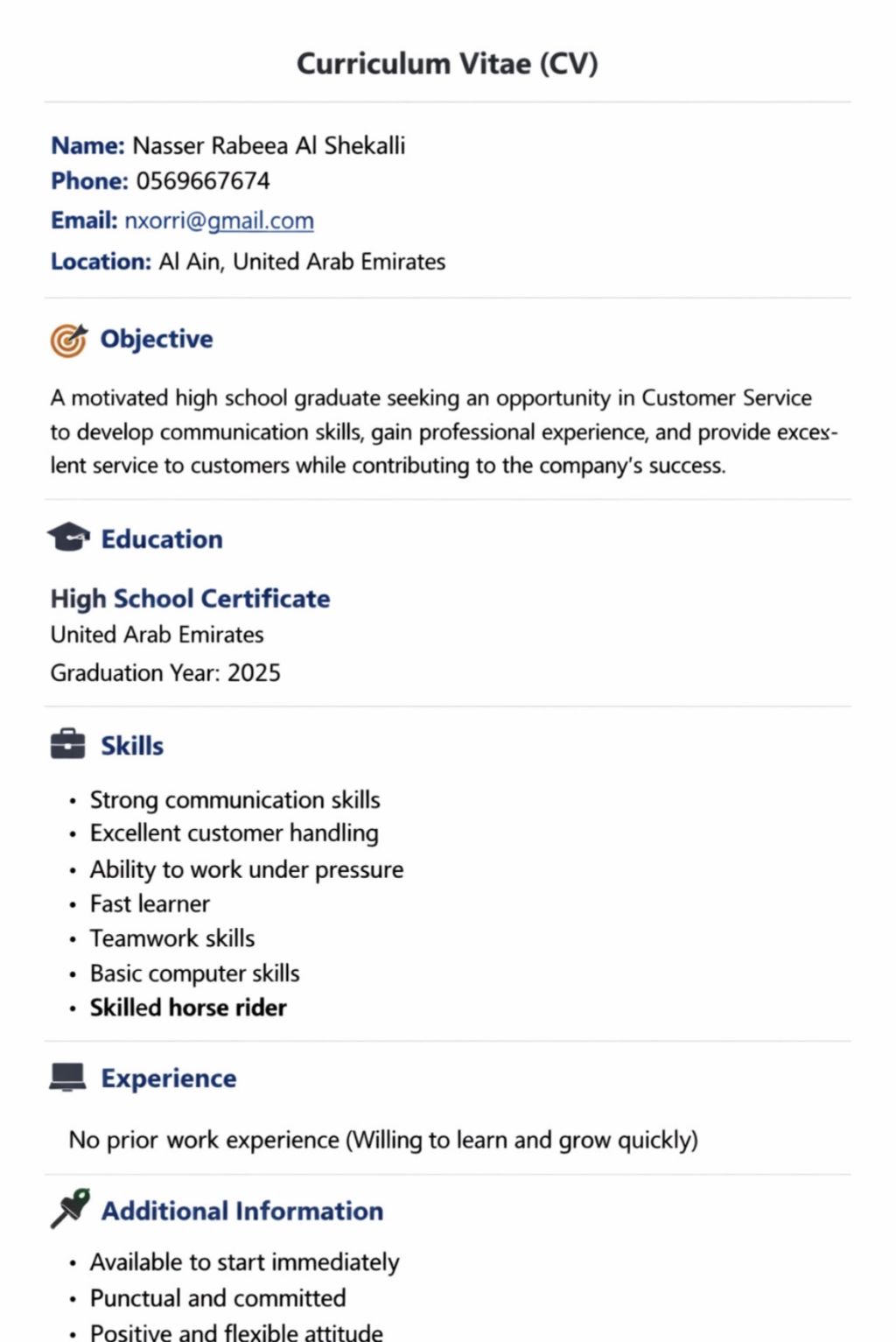Click the name Nasser Rabeea Al Shekalli
The height and width of the screenshot is (1342, 896).
tap(269, 145)
